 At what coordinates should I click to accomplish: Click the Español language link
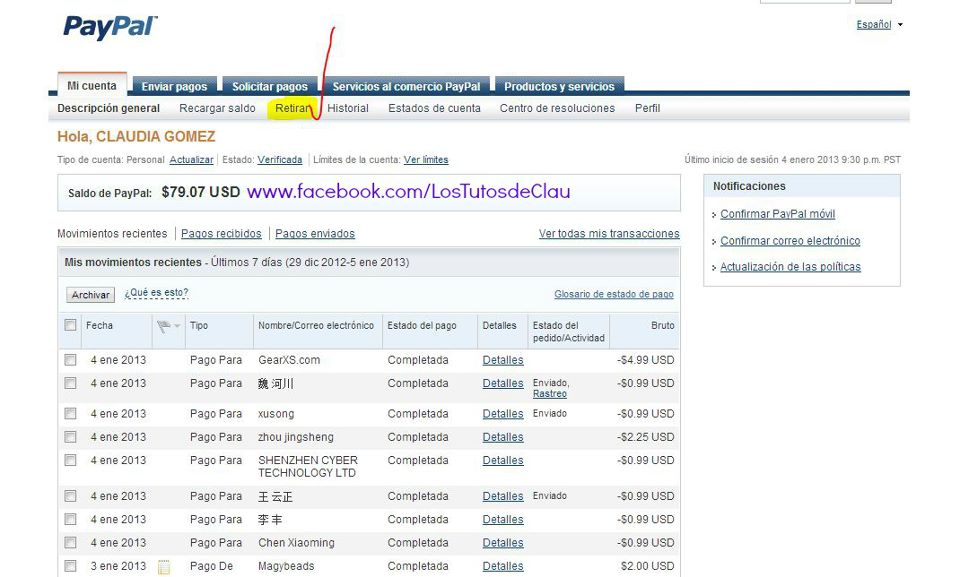[874, 25]
